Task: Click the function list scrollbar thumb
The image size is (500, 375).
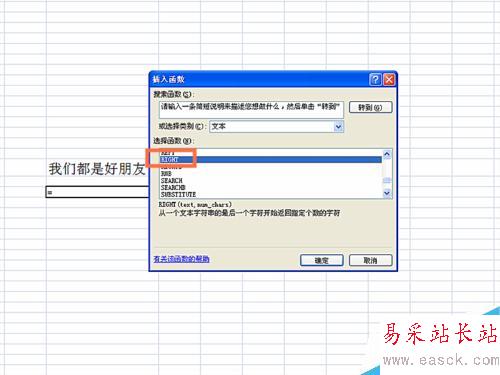Action: click(387, 180)
